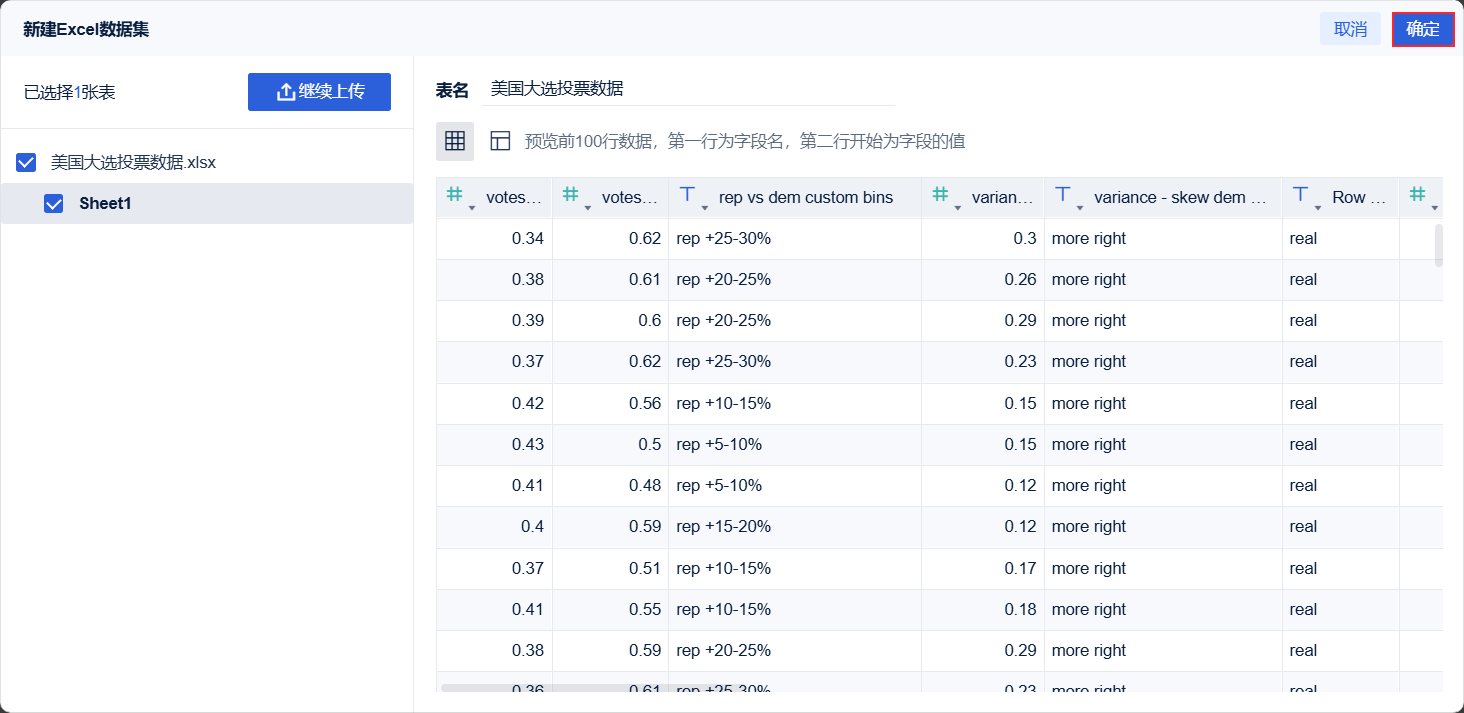Click rep +5-10% in the row with 0.48

point(795,486)
